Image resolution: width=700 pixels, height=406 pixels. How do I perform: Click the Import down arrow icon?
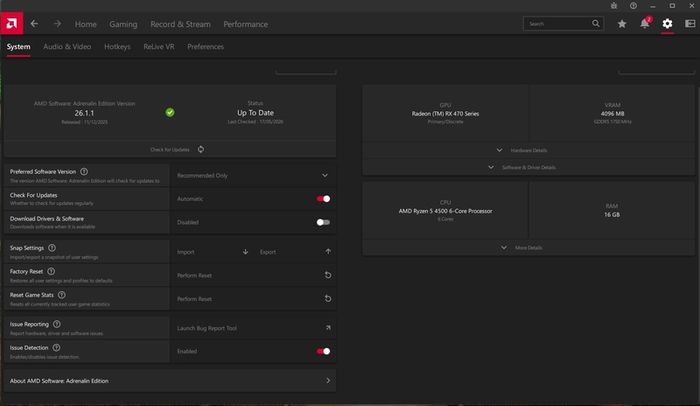pyautogui.click(x=245, y=252)
